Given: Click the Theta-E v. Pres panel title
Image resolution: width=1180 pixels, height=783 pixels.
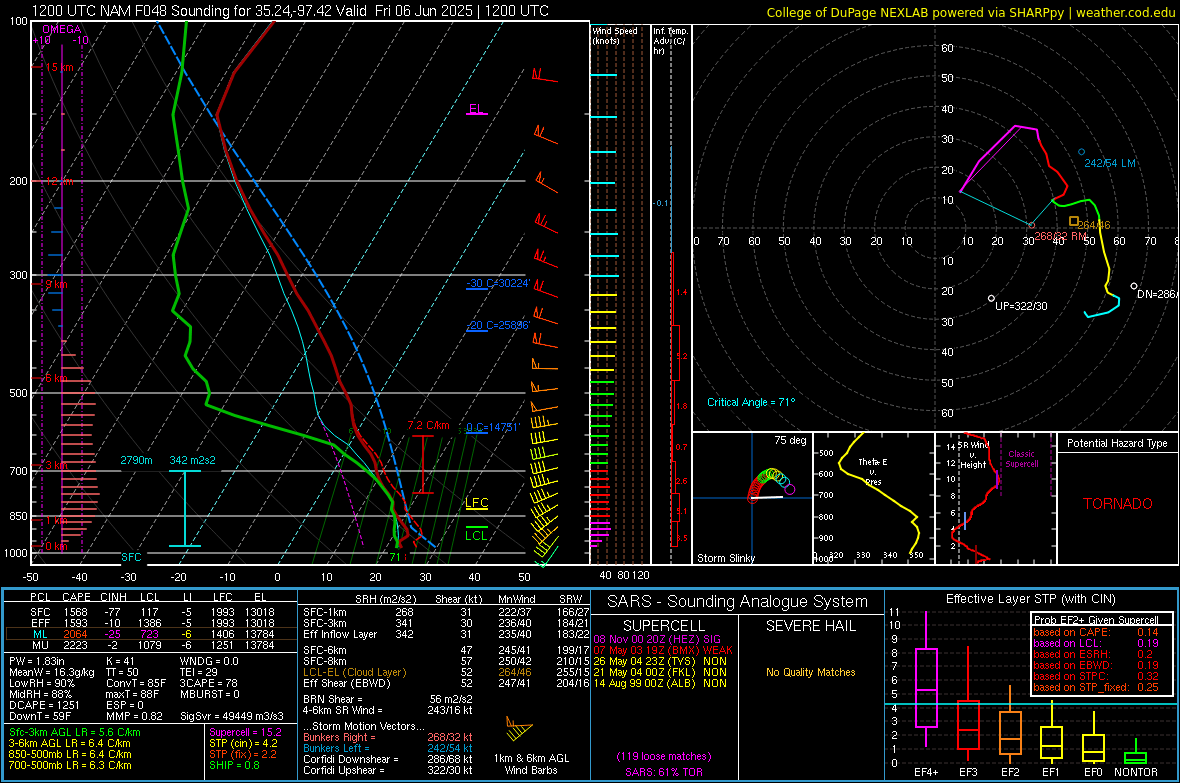Looking at the screenshot, I should pos(872,471).
